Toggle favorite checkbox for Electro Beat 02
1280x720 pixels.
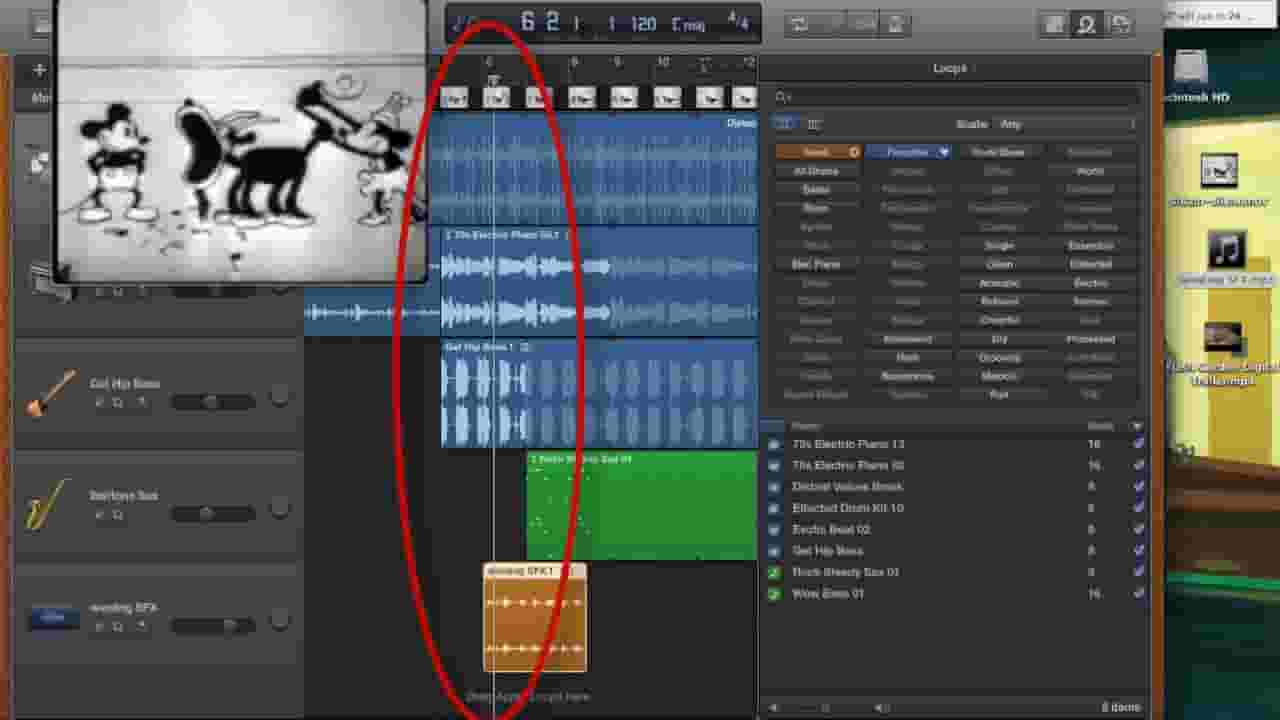coord(1138,530)
